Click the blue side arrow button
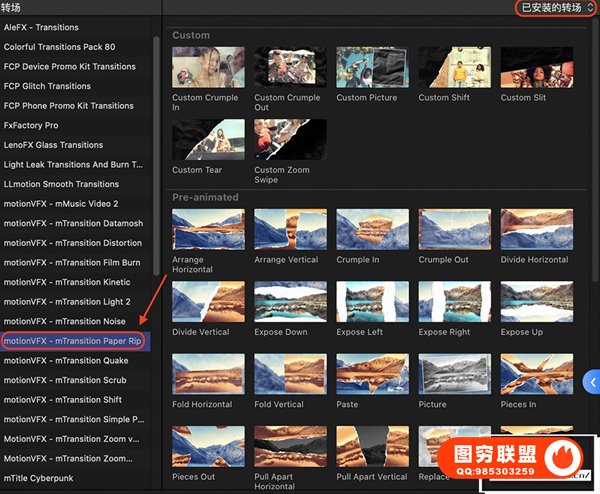 point(593,383)
